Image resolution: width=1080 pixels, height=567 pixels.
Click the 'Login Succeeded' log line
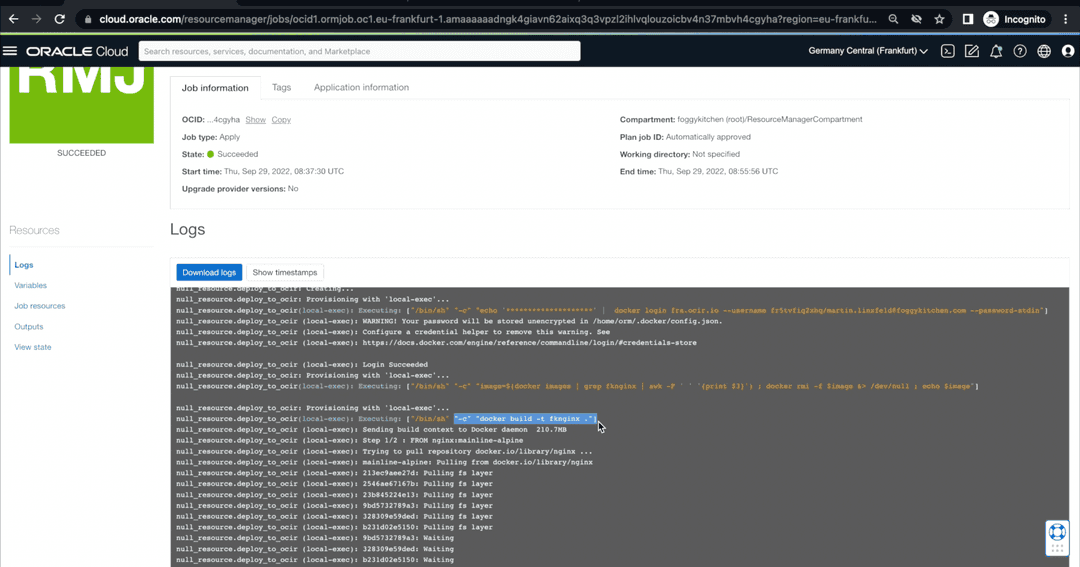tap(302, 364)
